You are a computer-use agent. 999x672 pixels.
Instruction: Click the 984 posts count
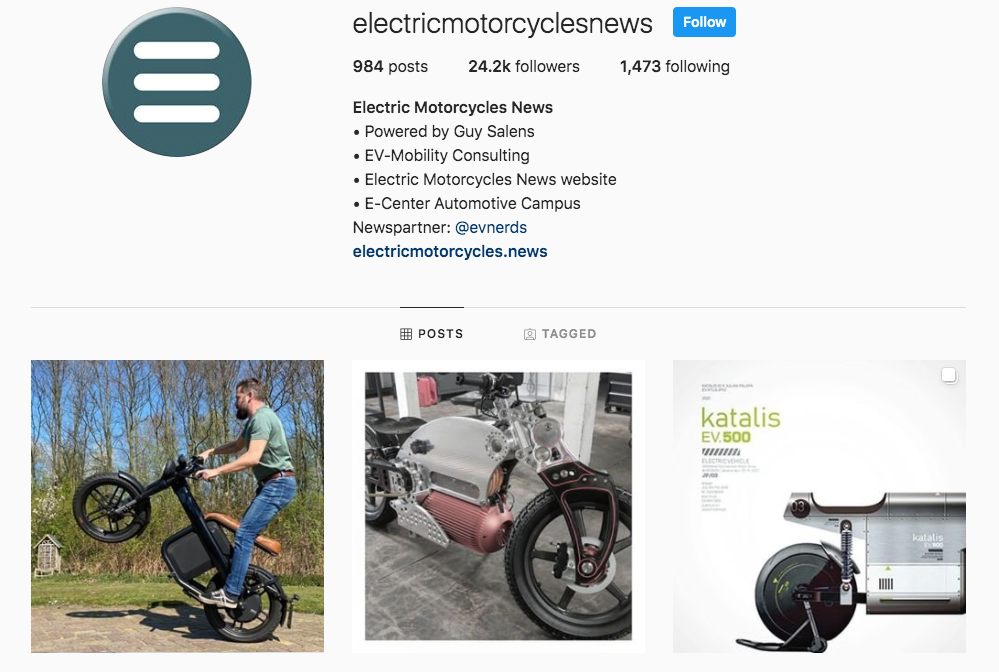click(390, 66)
